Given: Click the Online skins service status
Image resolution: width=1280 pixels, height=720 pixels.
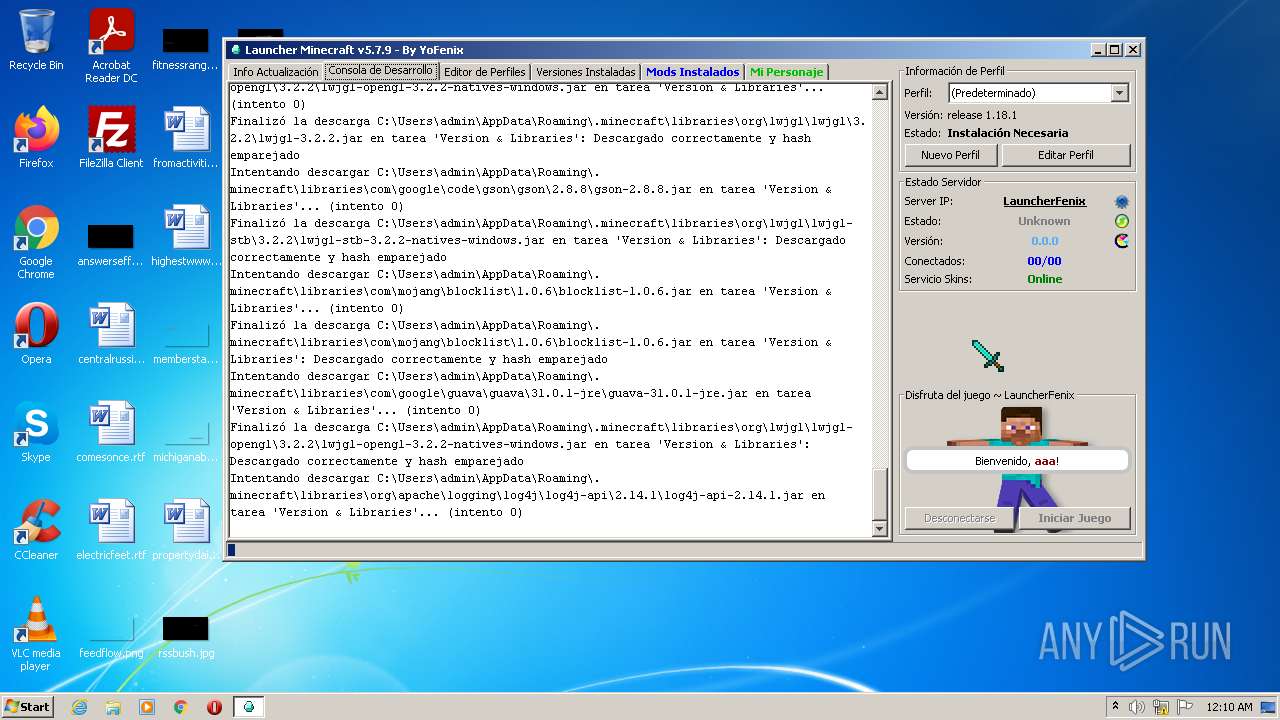Looking at the screenshot, I should click(1044, 279).
